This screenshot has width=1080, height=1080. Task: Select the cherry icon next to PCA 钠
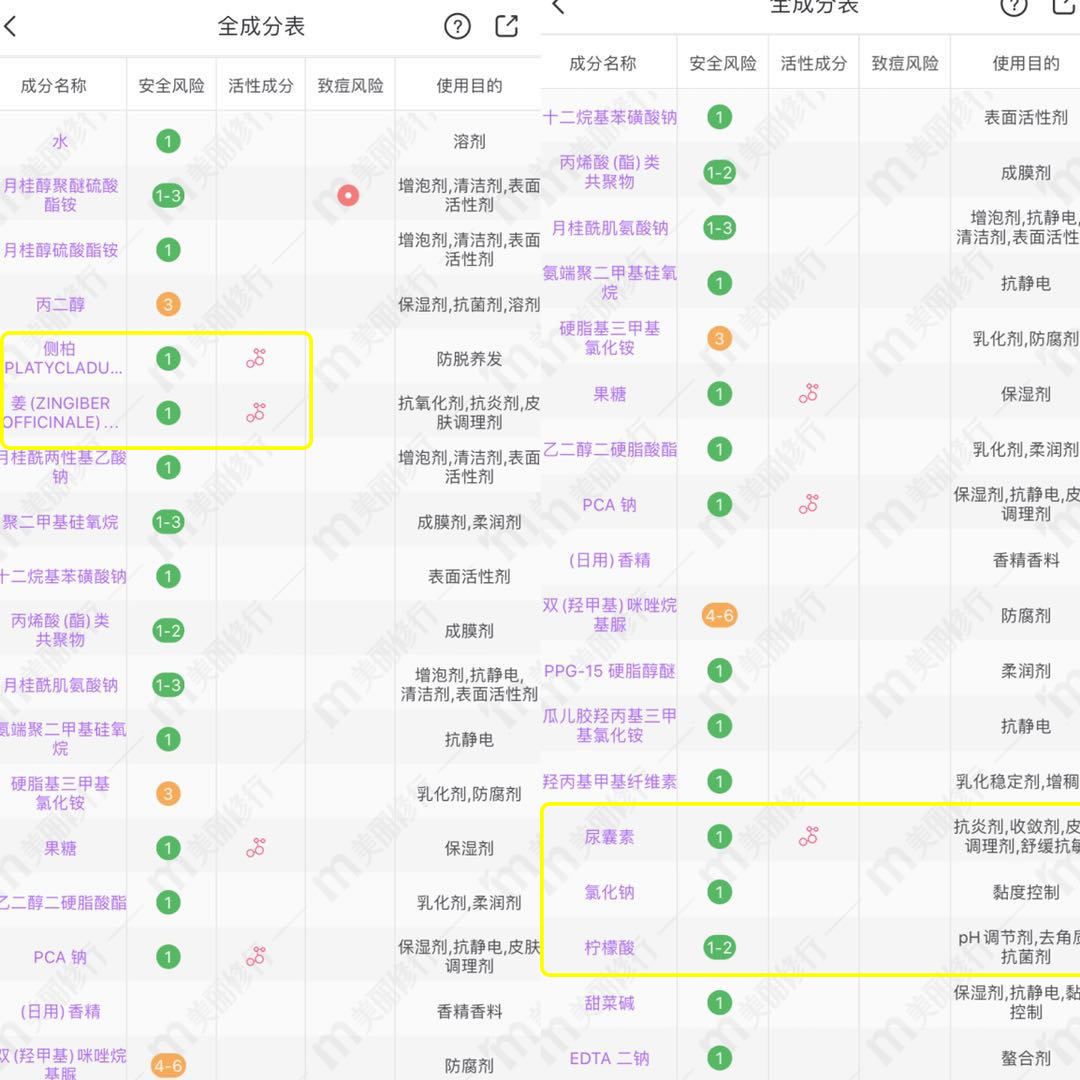click(x=256, y=956)
